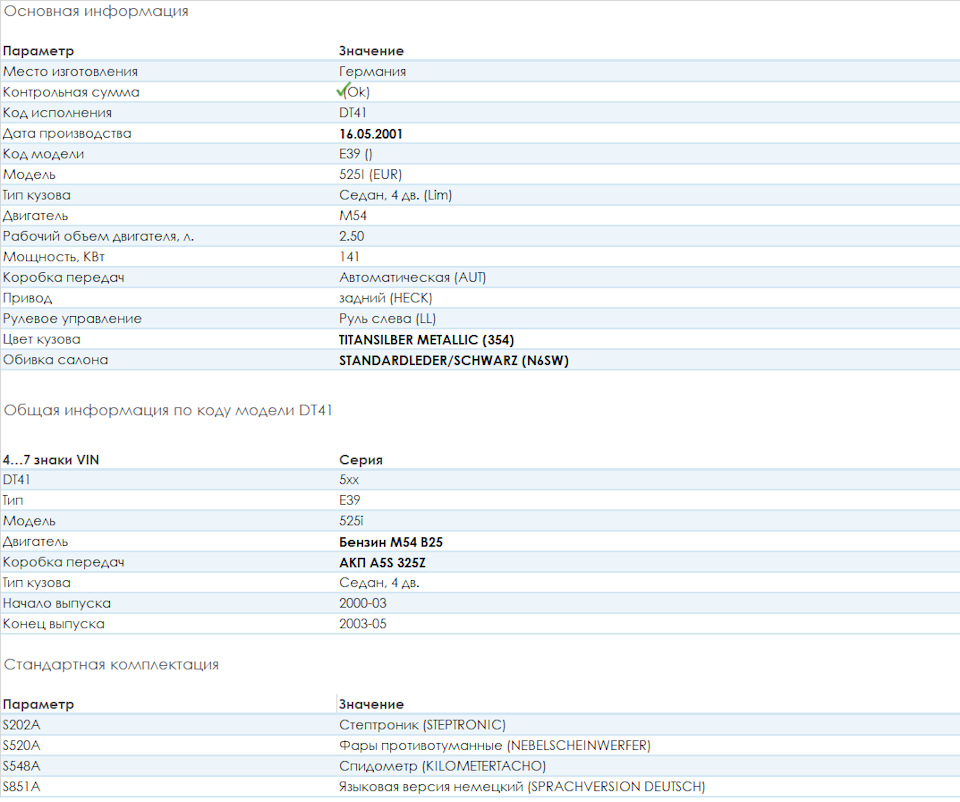Select the 'Основная информация' heading
960x802 pixels.
point(96,11)
